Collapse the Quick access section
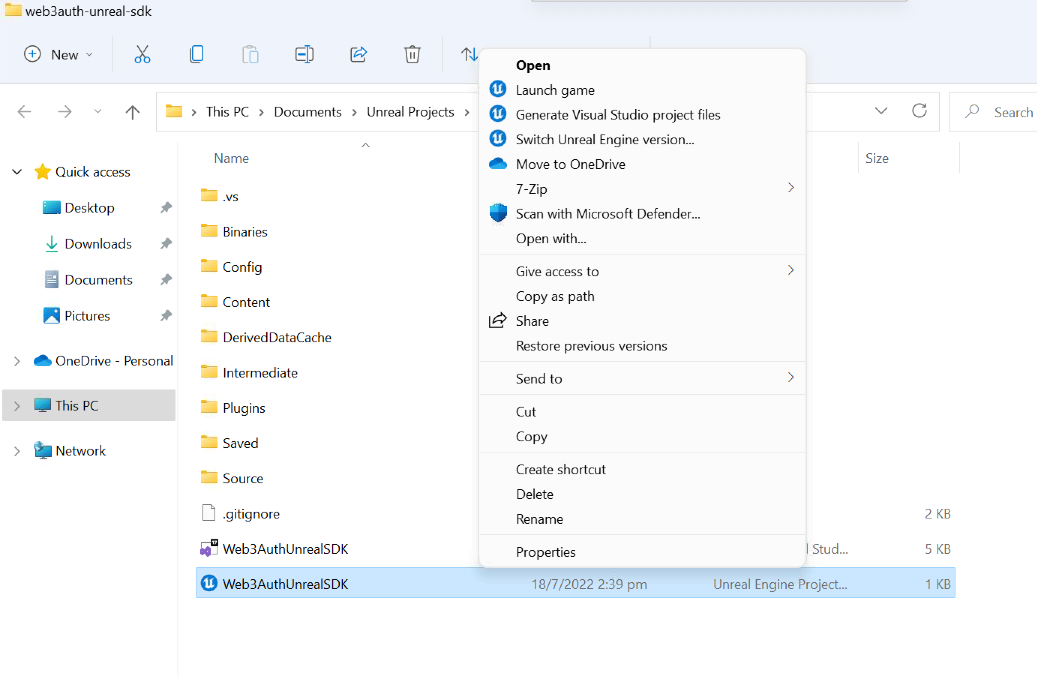The image size is (1037, 676). 16,171
